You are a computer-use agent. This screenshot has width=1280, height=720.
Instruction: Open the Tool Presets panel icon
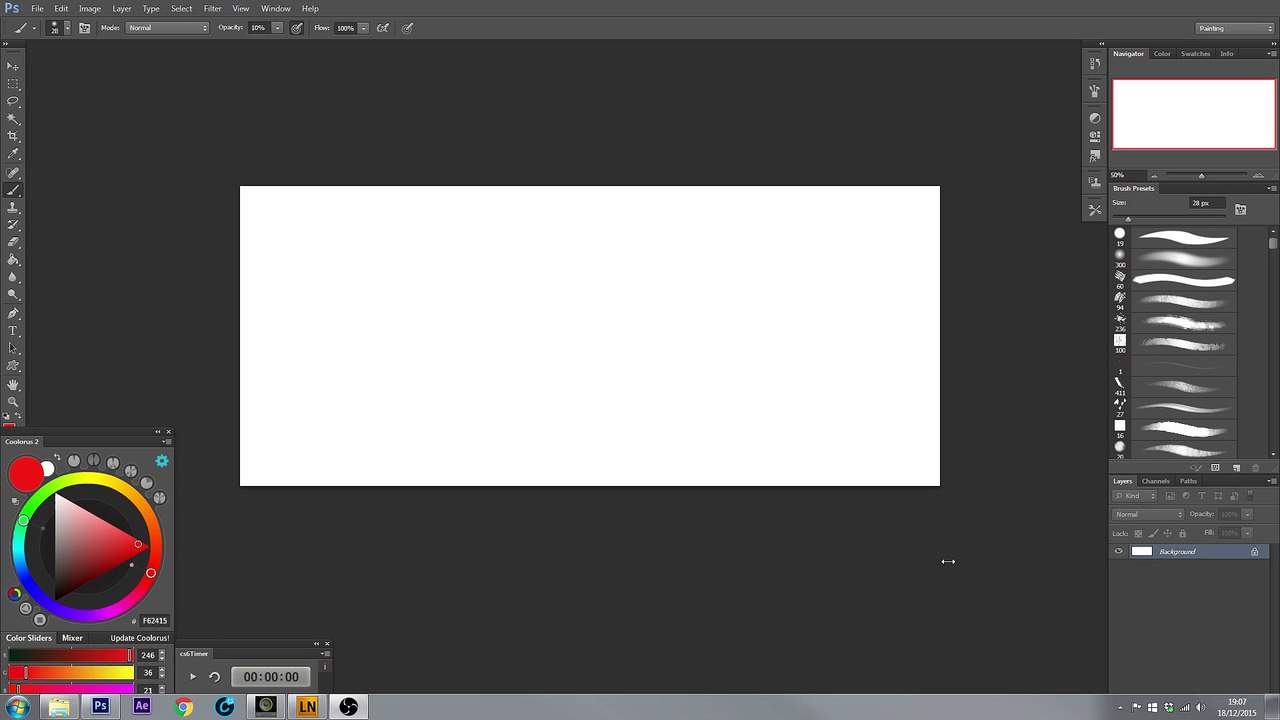click(1095, 210)
